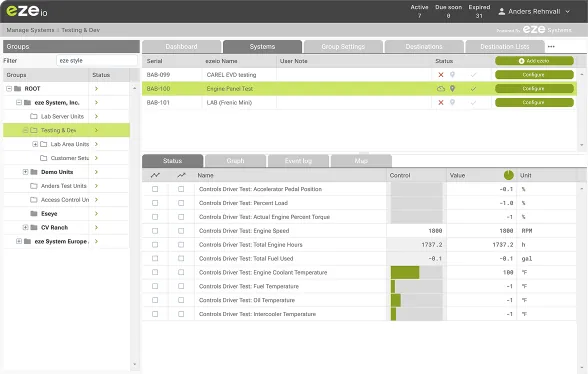Switch to the Event log tab
Screen dimensions: 588x374
click(298, 161)
